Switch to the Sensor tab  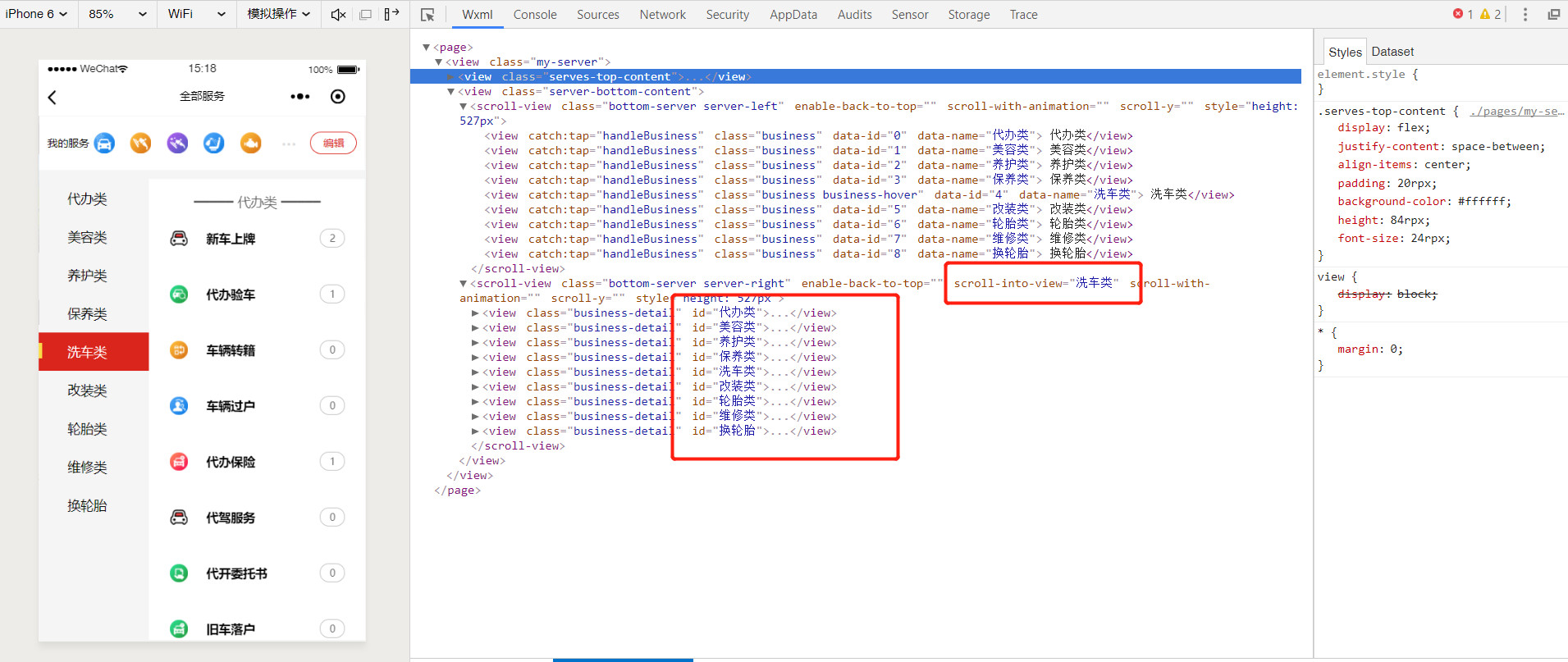click(x=910, y=15)
